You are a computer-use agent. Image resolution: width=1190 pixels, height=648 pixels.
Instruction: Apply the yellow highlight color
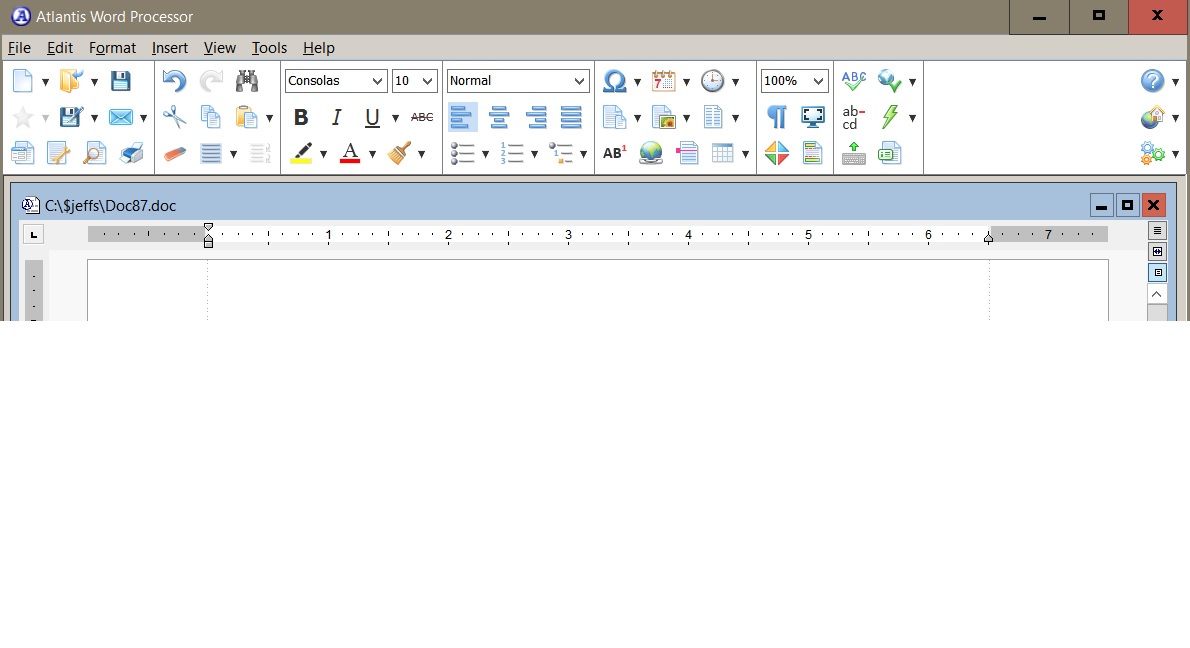pyautogui.click(x=301, y=153)
